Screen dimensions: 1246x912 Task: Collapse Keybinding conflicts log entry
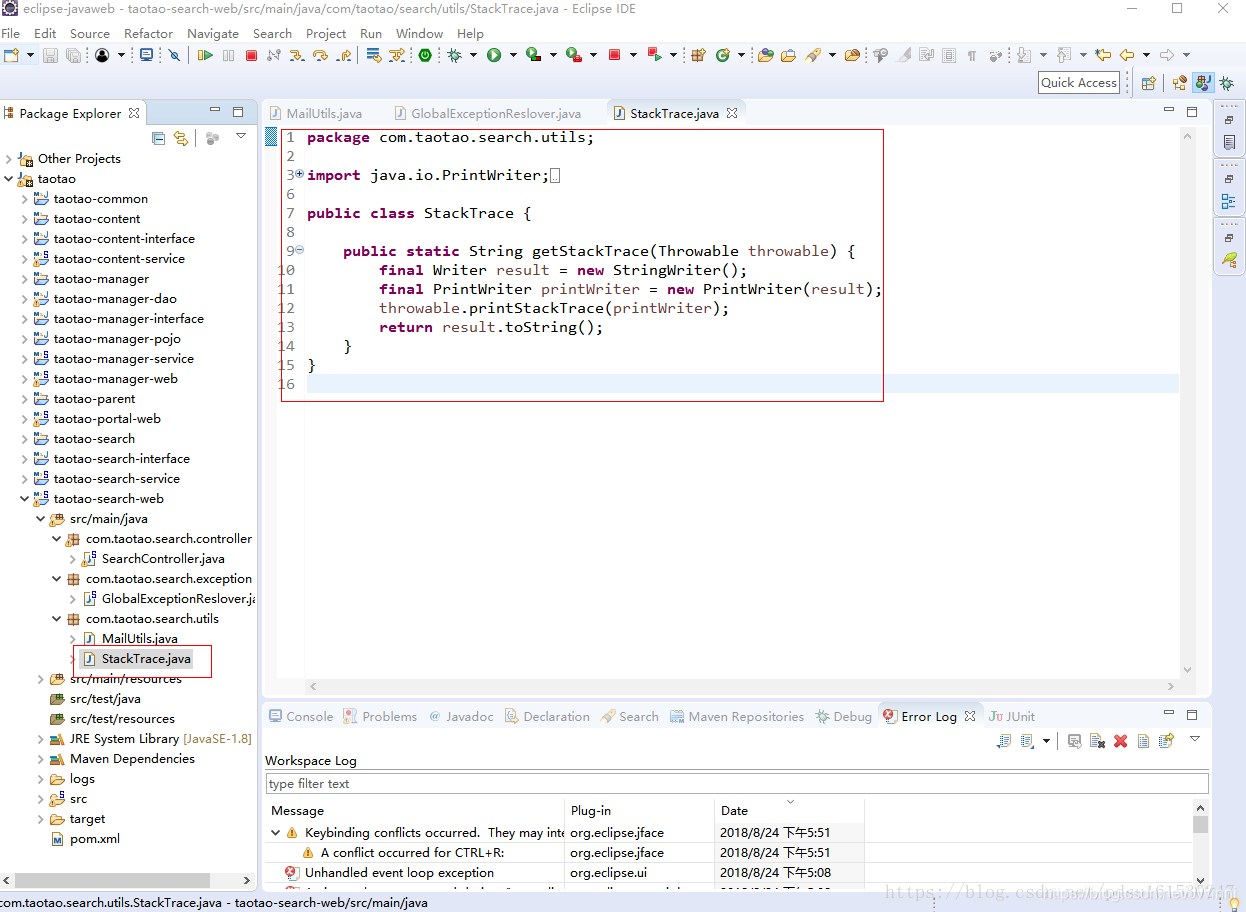tap(276, 832)
